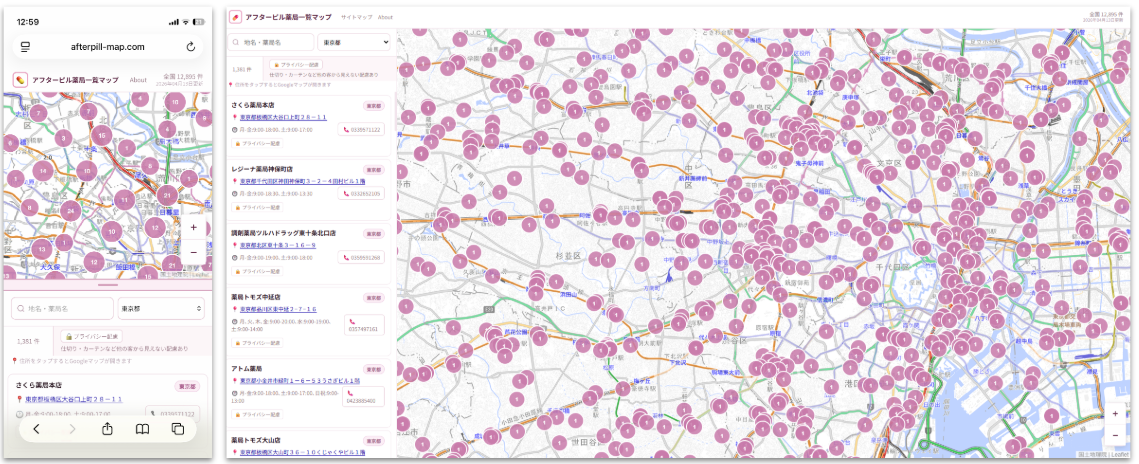
Task: Call さくら薬局本店 phone 0339571122 button
Action: (x=361, y=130)
